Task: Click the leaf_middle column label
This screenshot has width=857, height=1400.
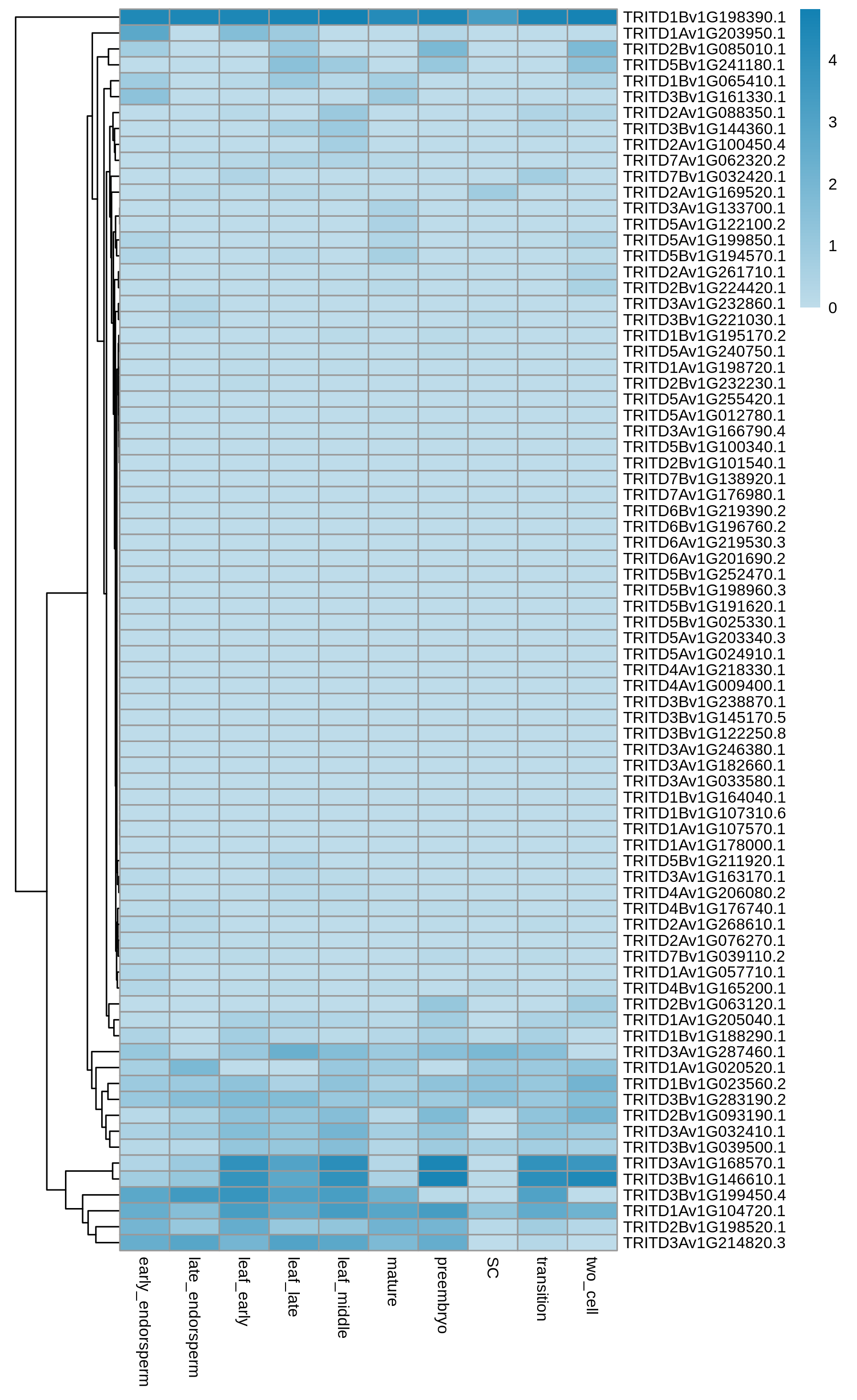Action: [343, 1297]
